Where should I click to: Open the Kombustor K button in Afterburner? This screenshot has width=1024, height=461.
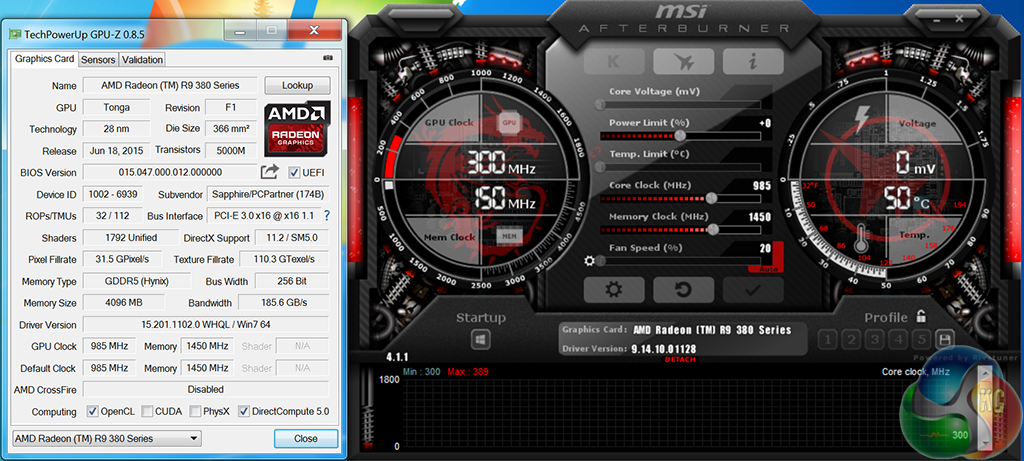[614, 62]
